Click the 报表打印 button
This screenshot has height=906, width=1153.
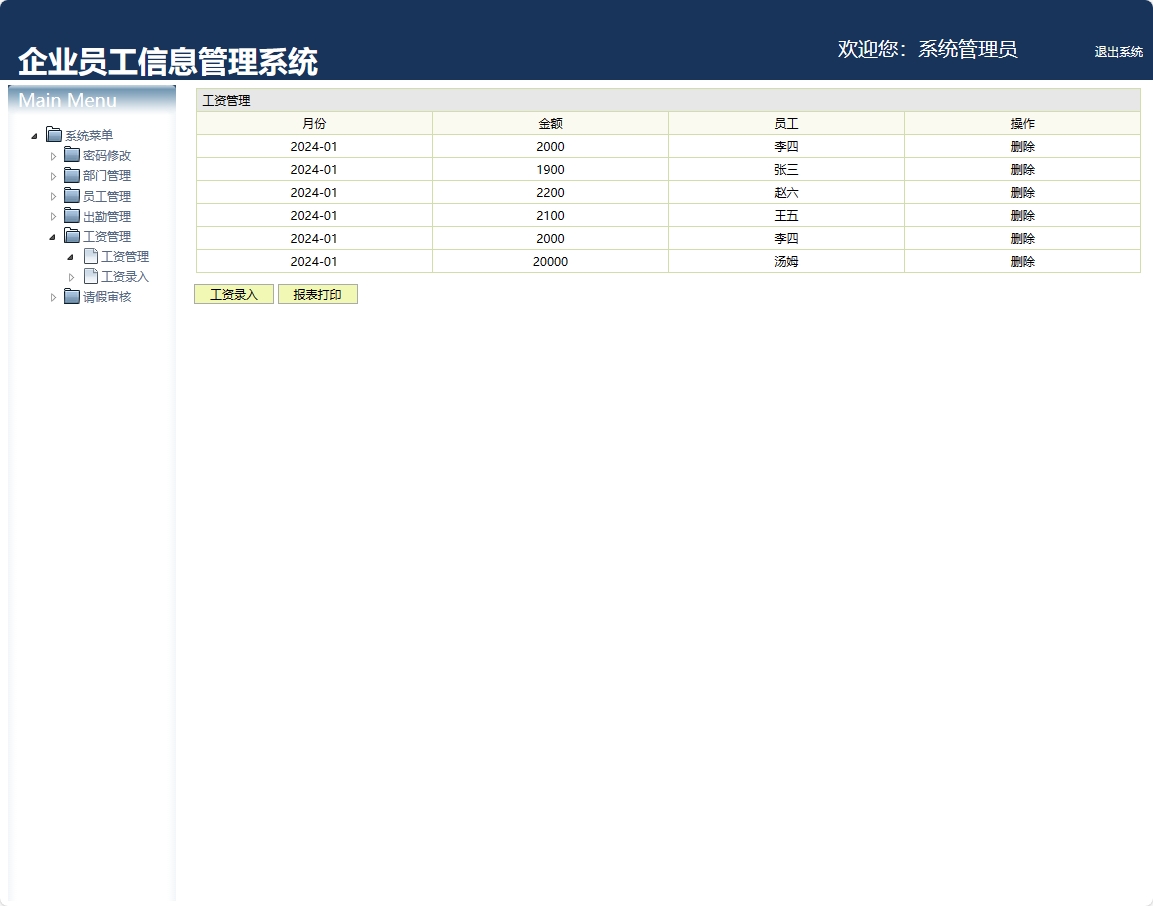[x=318, y=293]
